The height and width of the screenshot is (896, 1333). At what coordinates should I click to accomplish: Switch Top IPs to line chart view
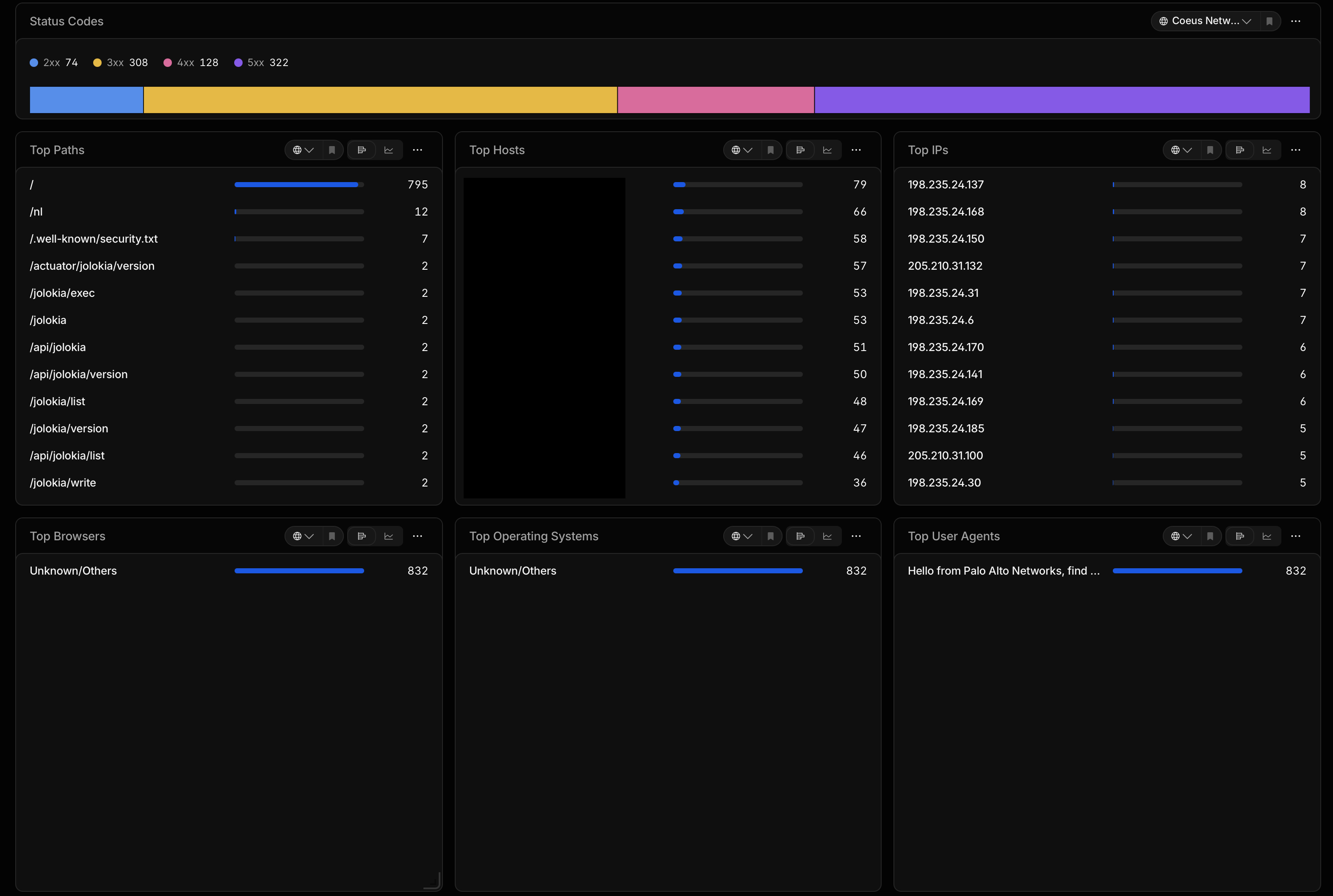tap(1267, 150)
